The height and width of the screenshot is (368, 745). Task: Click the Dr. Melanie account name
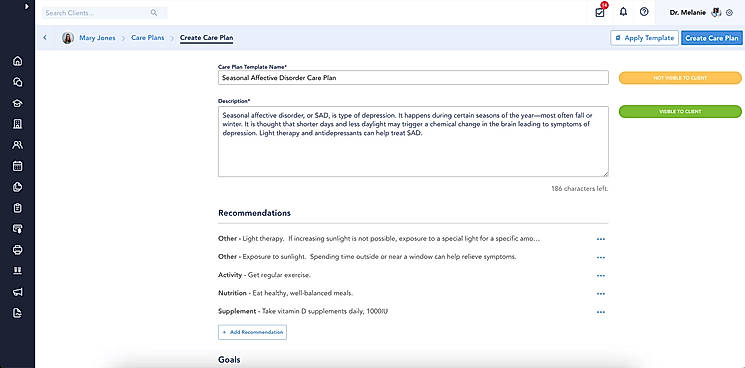click(x=688, y=13)
